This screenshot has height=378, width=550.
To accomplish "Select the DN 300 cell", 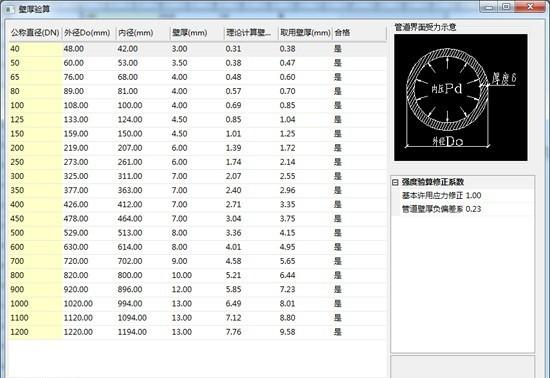I will (x=35, y=176).
